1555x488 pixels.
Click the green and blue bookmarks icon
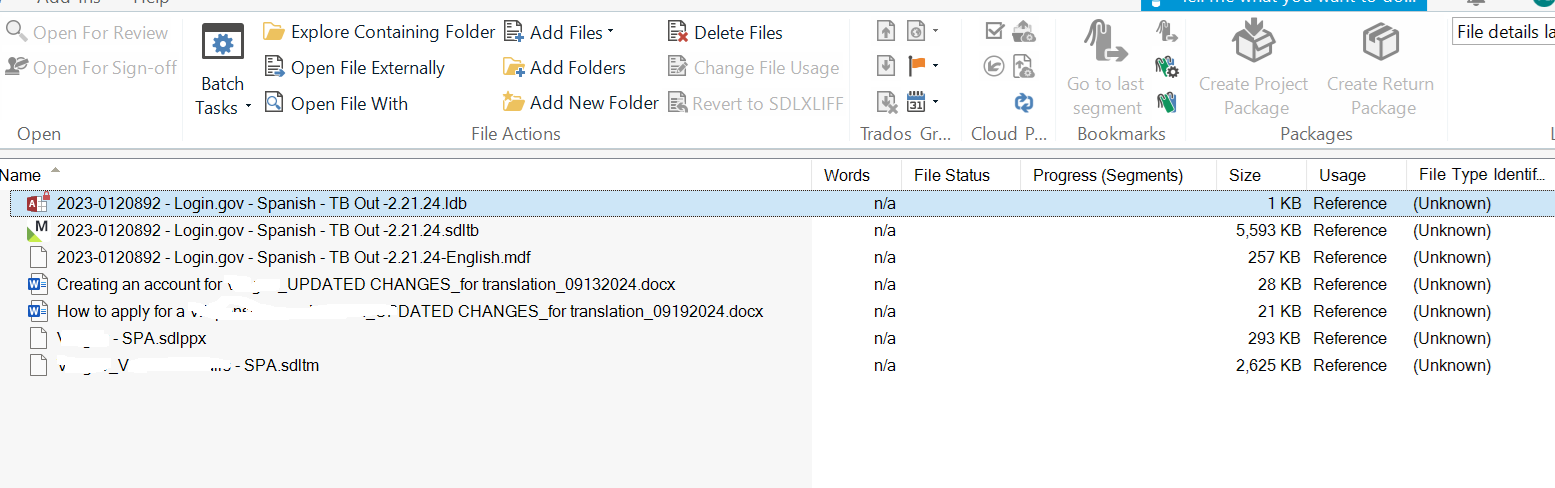[1166, 101]
